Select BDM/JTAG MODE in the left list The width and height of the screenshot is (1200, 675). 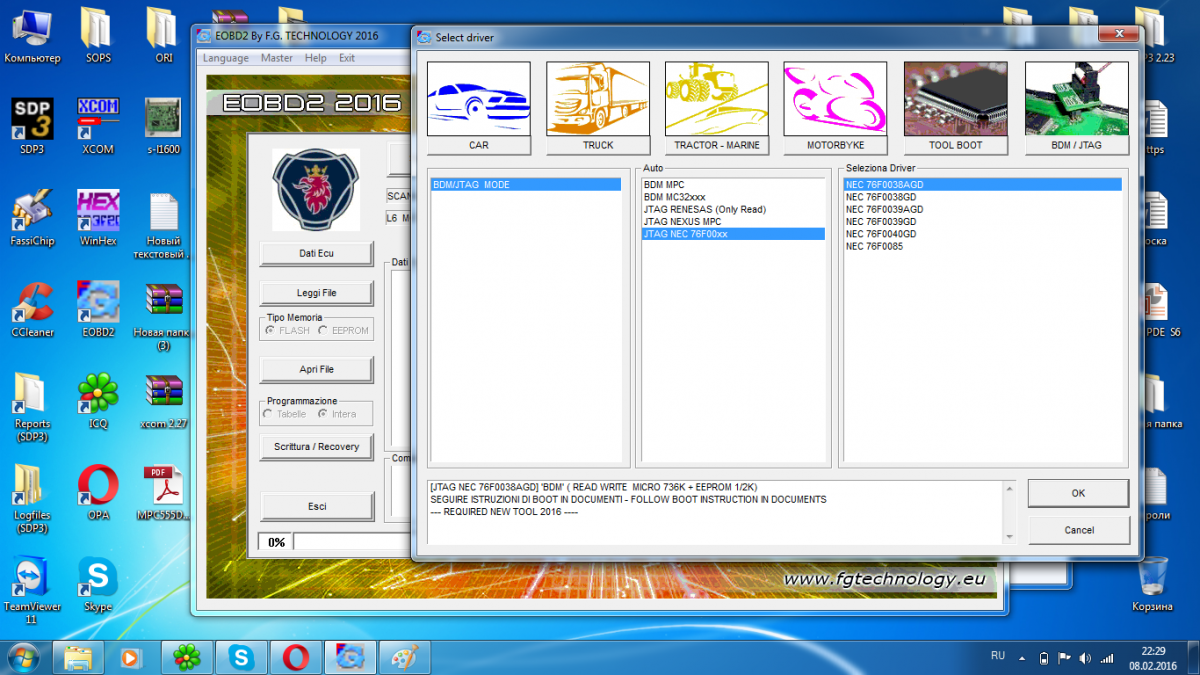pyautogui.click(x=526, y=185)
